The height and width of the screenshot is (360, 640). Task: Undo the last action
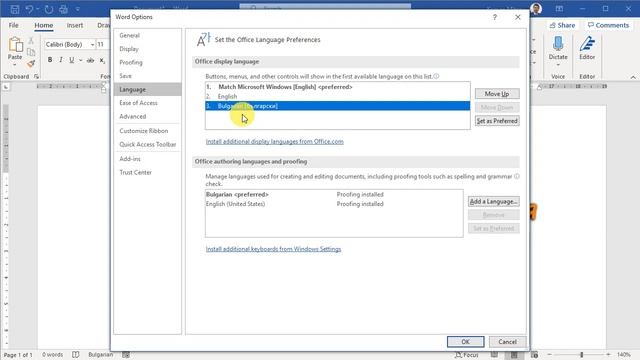29,9
